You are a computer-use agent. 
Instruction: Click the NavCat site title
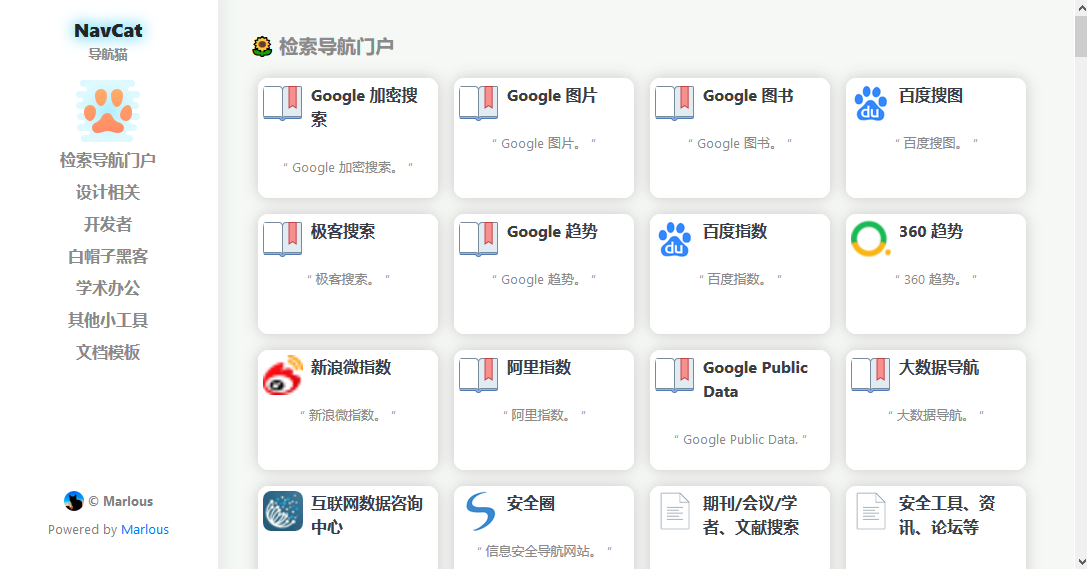tap(108, 30)
